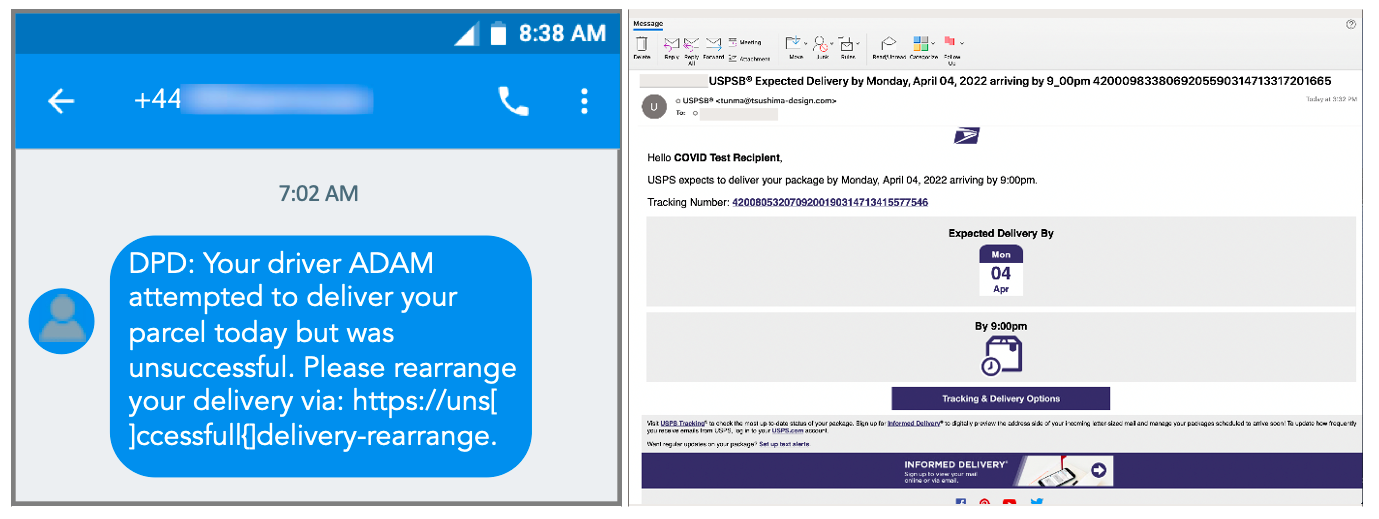
Task: Expand the Move dropdown arrow
Action: coord(806,43)
